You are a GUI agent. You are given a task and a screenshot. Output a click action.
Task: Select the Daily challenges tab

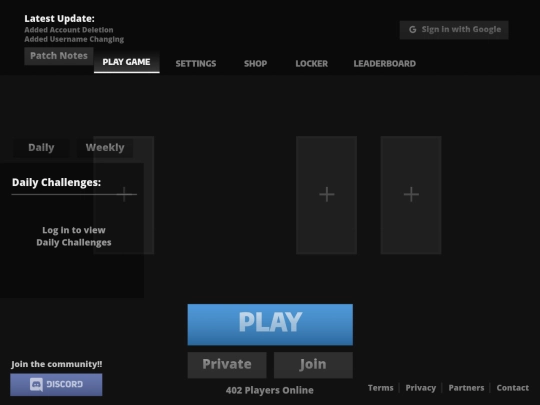point(41,147)
